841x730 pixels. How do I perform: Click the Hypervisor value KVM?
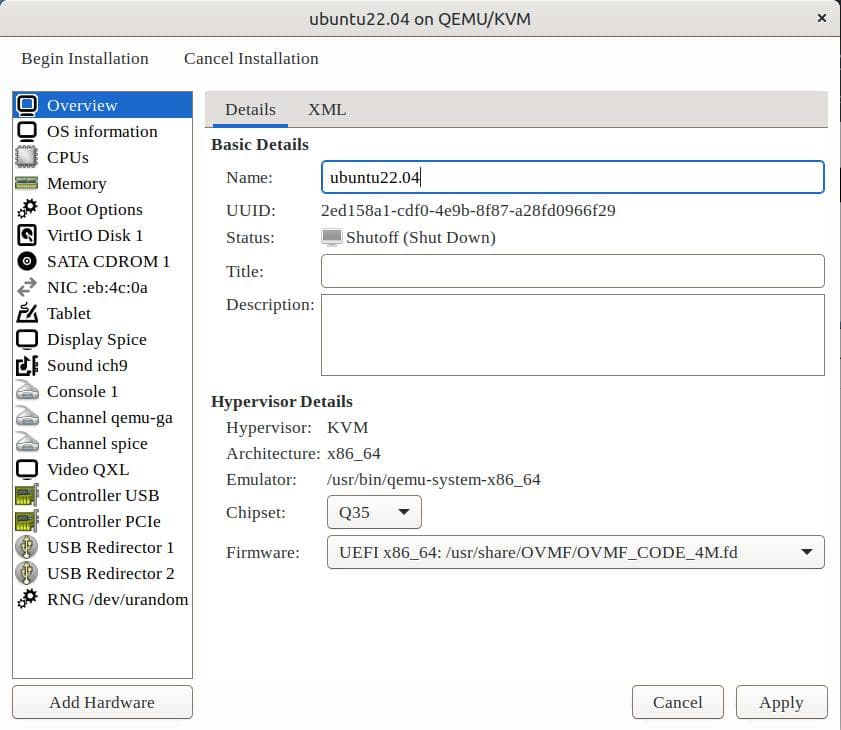click(348, 427)
